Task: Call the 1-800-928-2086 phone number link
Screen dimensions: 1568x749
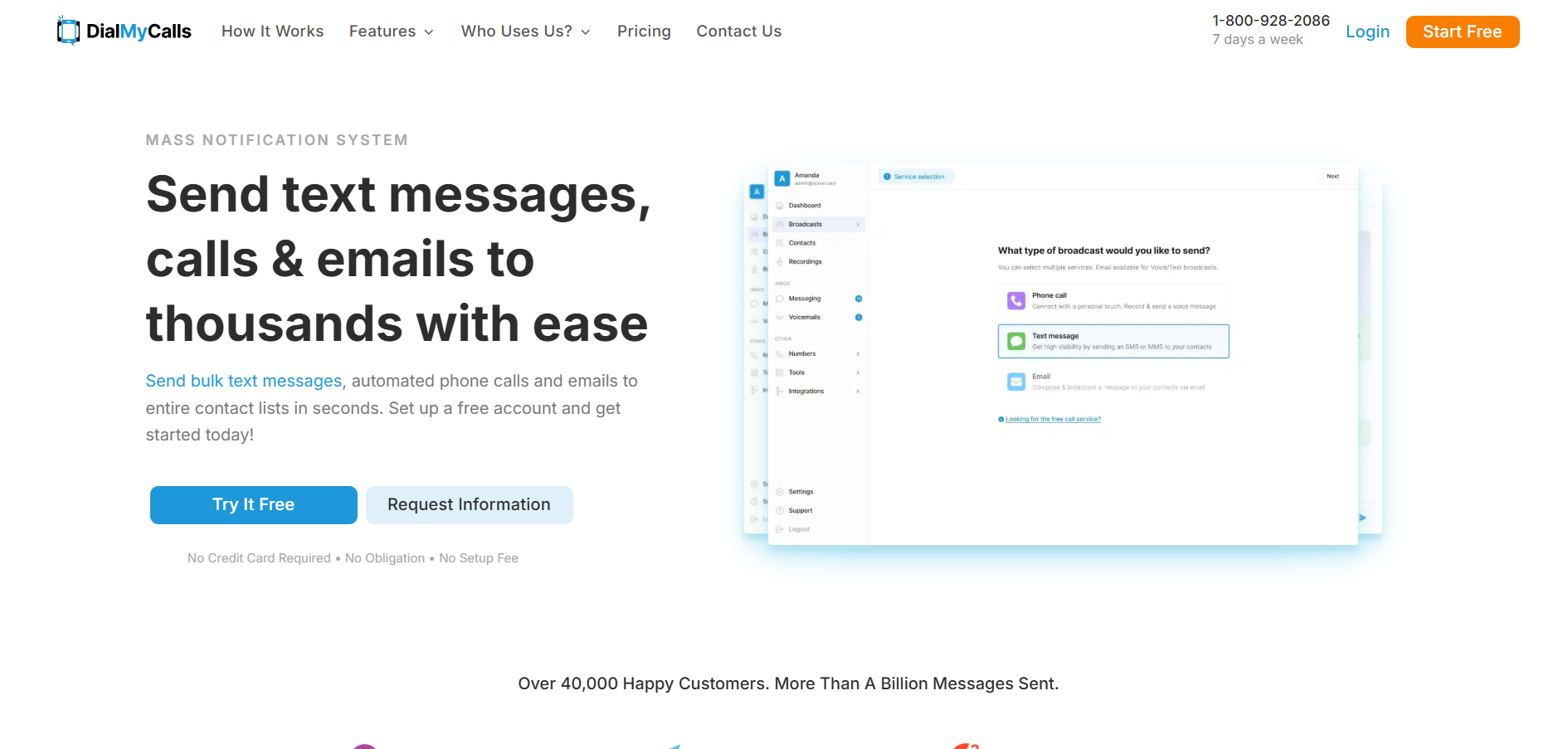Action: pos(1270,21)
